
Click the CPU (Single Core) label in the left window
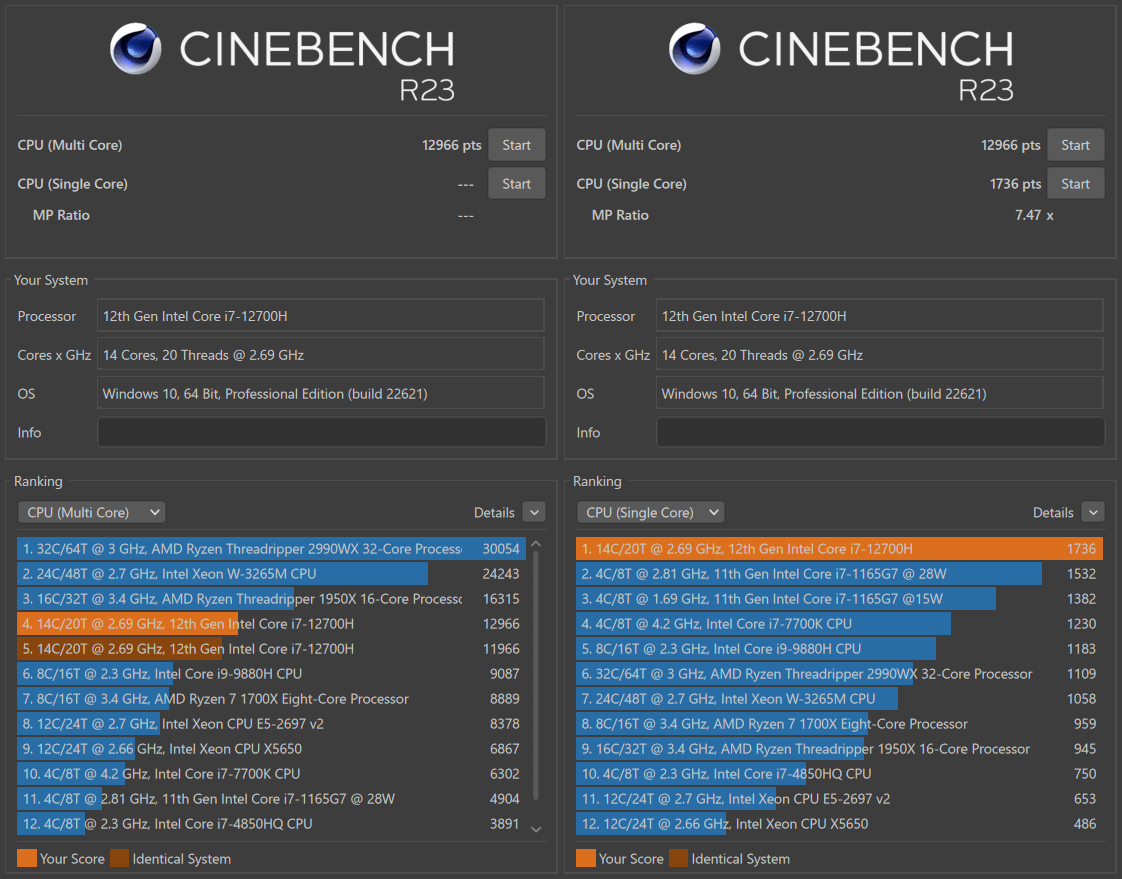pos(72,183)
